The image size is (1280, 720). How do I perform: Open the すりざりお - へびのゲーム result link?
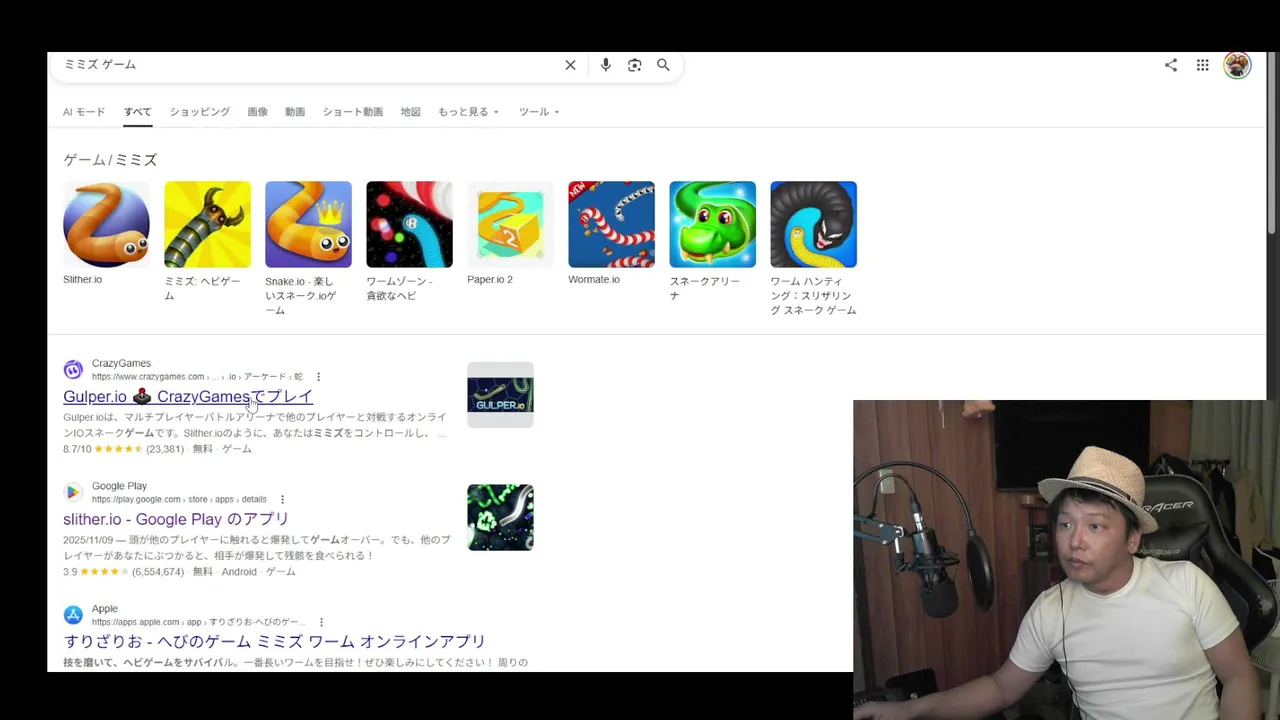point(274,642)
